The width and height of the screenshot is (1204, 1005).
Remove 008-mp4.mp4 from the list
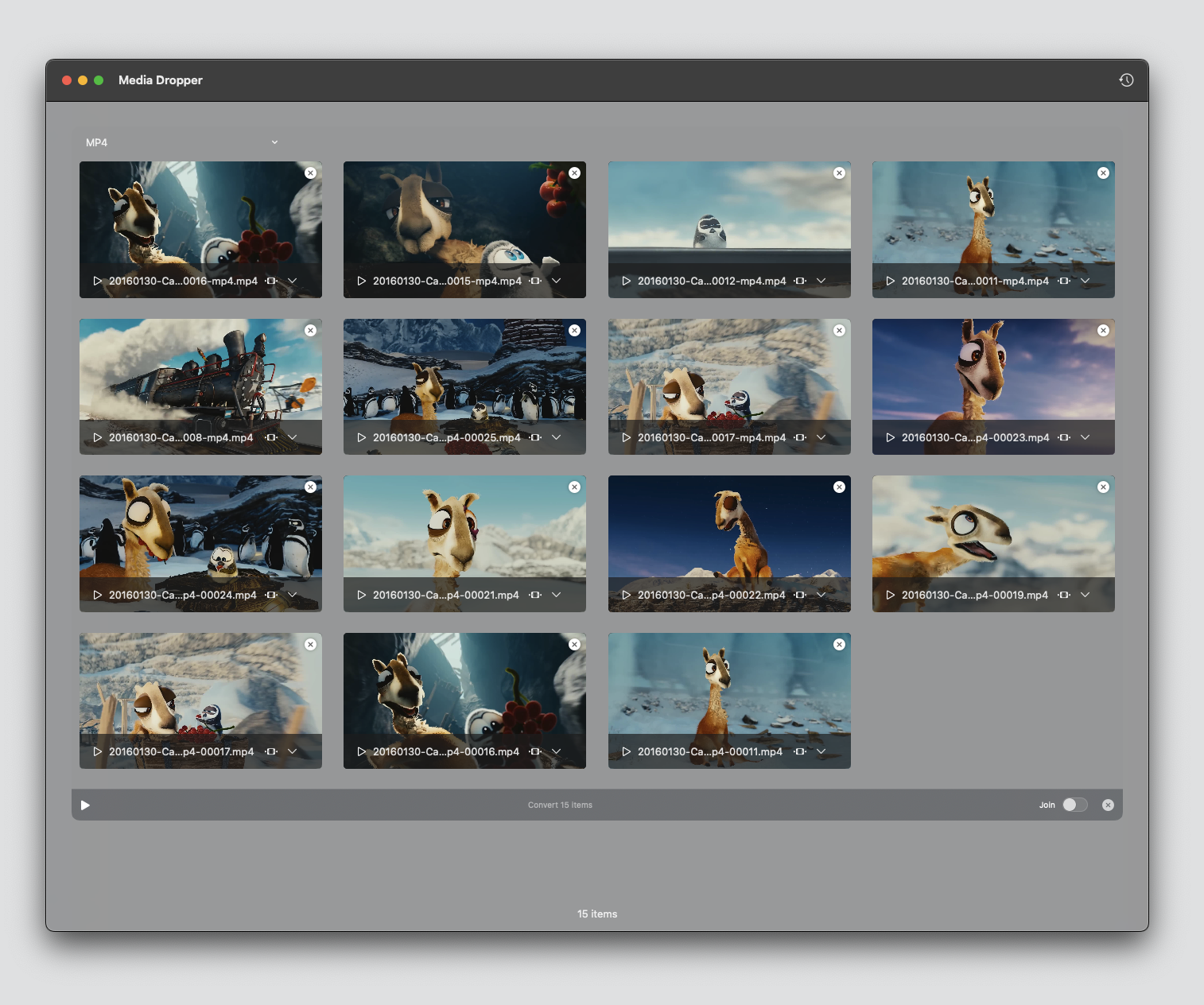click(310, 330)
